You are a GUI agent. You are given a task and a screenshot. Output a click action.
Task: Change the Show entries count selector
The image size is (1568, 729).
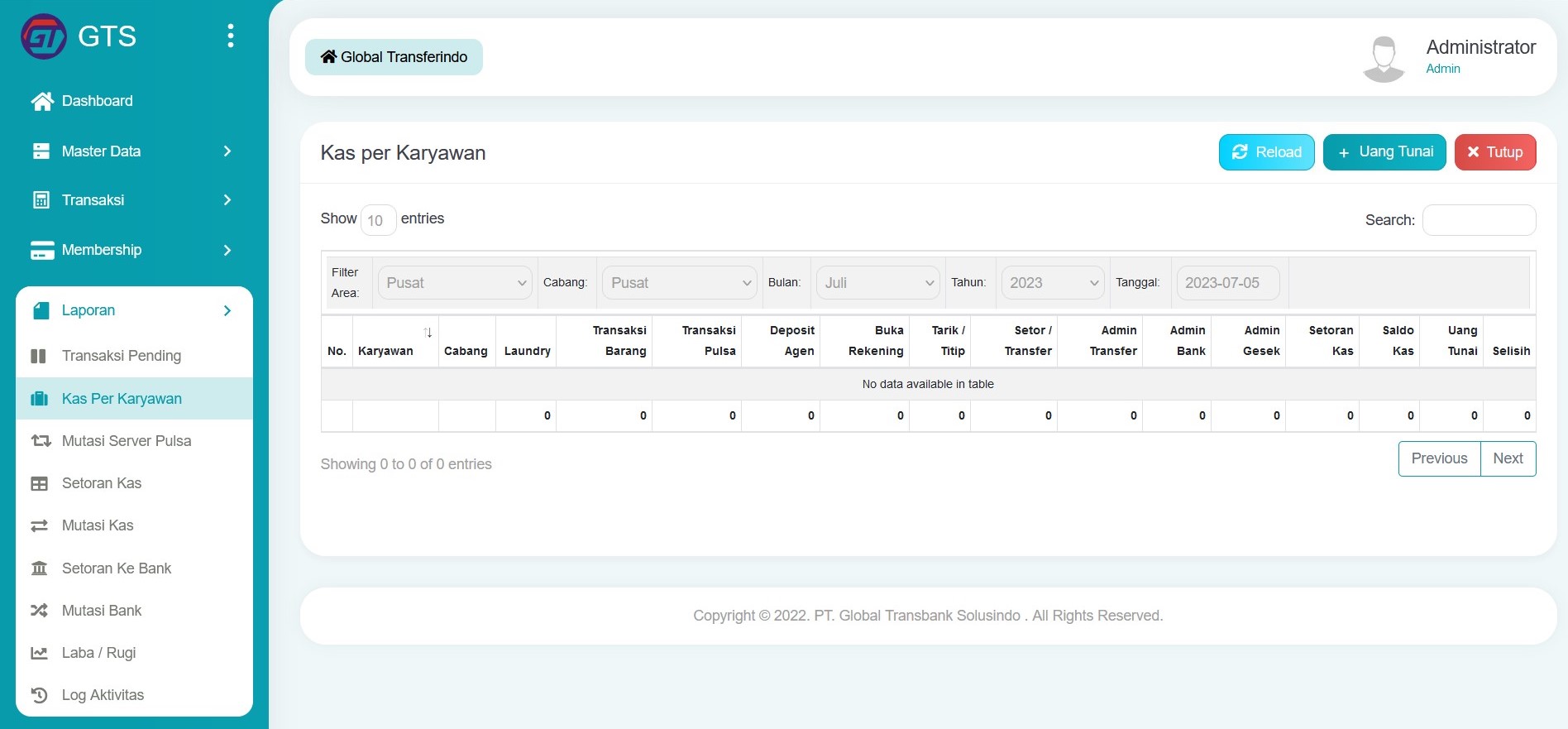click(x=378, y=220)
